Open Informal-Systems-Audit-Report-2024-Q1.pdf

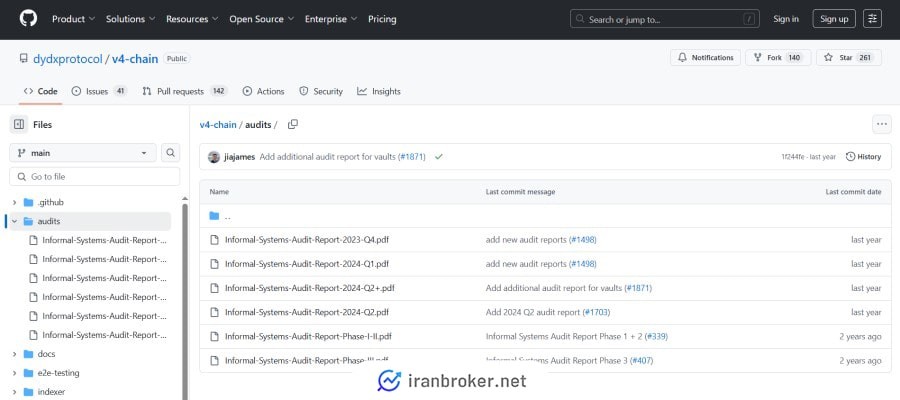tap(307, 264)
